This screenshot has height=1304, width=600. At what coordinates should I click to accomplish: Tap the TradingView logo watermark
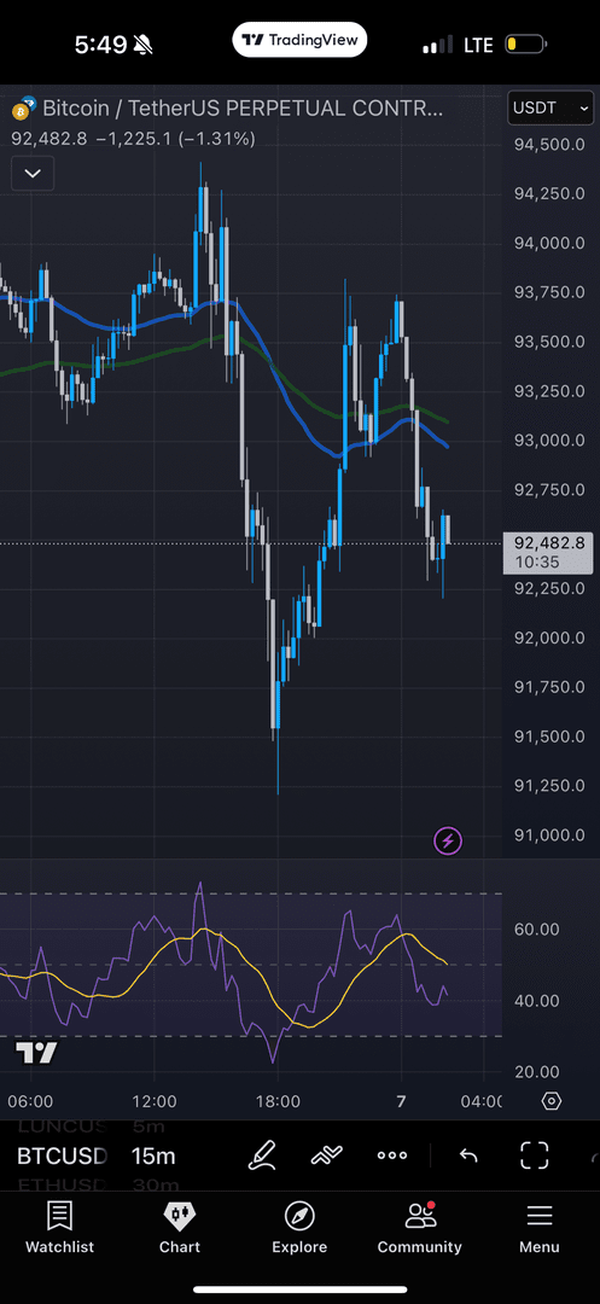36,1053
